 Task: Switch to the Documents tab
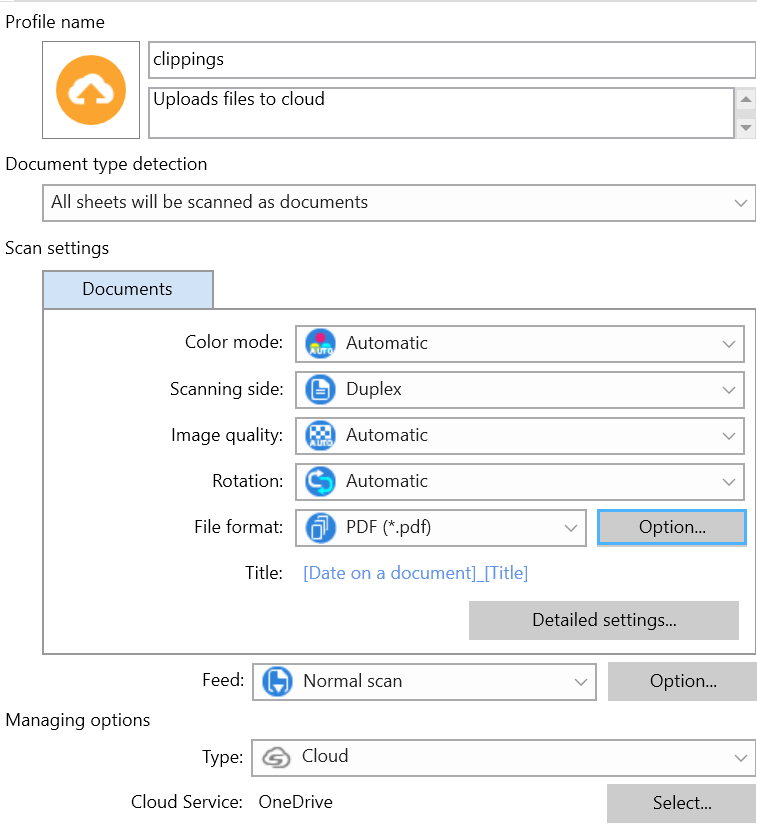click(x=128, y=289)
